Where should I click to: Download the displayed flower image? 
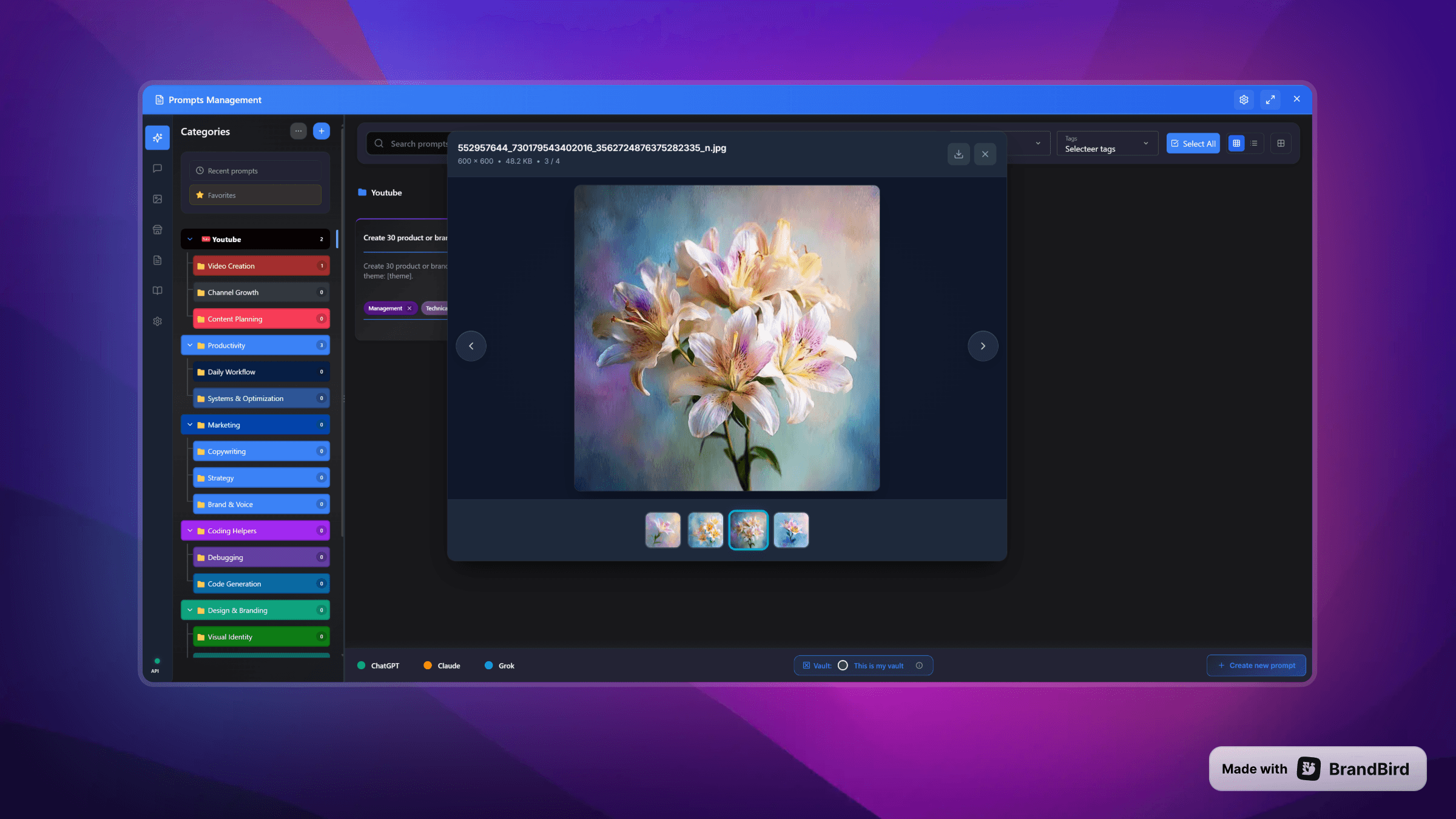tap(959, 154)
